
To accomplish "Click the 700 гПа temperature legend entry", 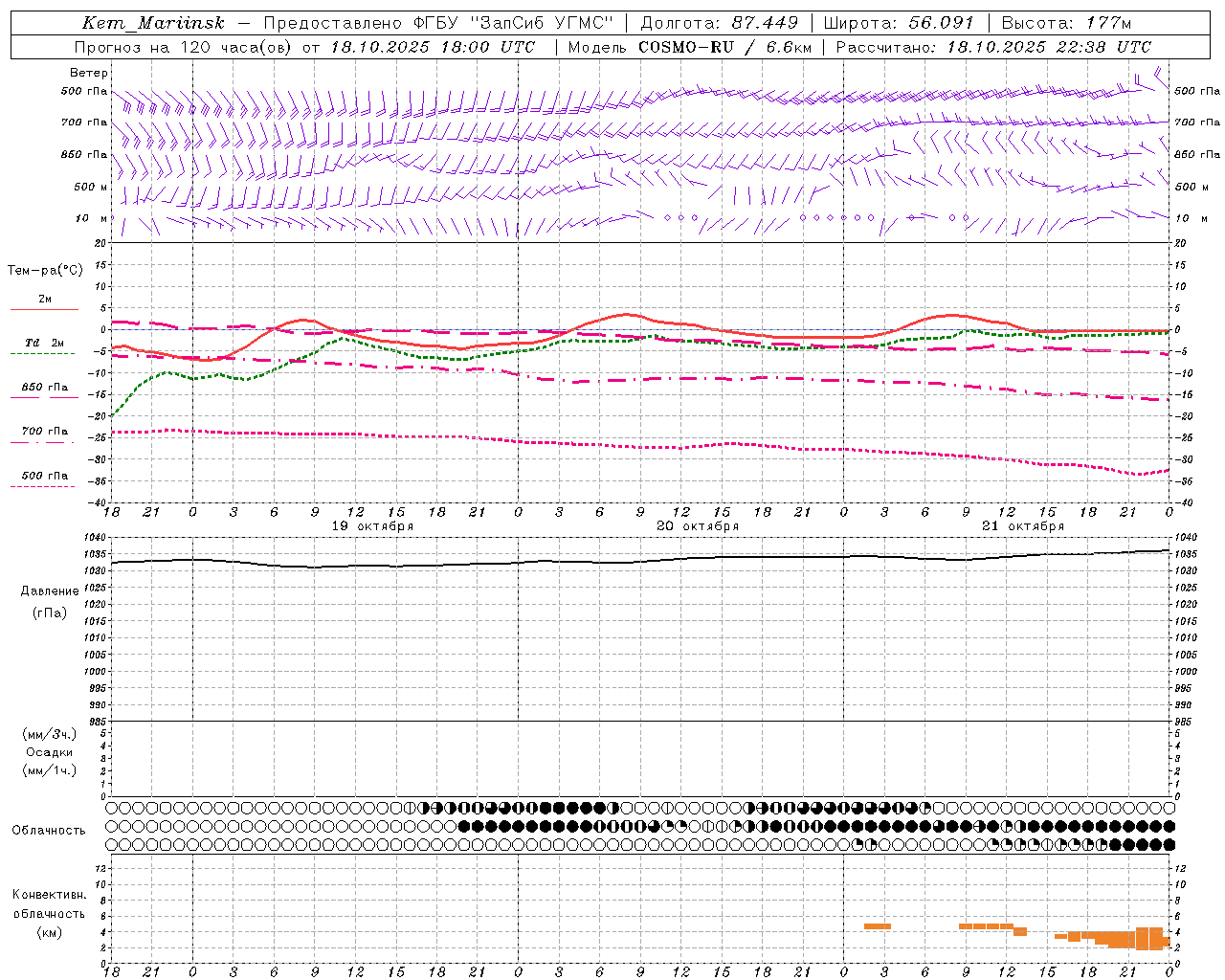I will point(45,431).
